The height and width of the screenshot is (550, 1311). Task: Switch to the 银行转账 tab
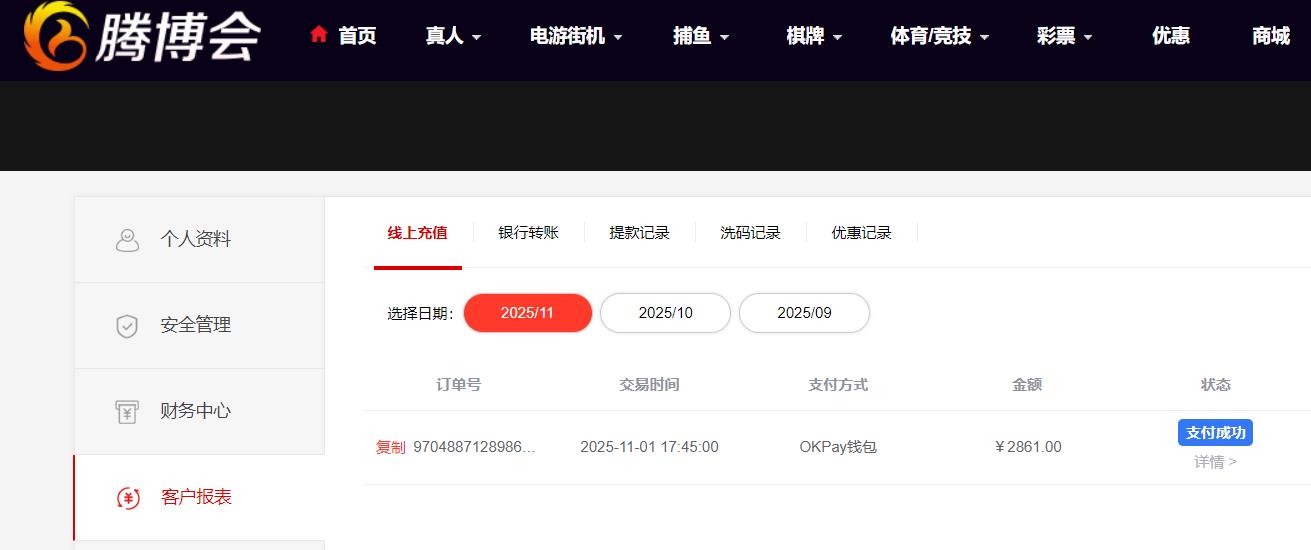point(528,233)
